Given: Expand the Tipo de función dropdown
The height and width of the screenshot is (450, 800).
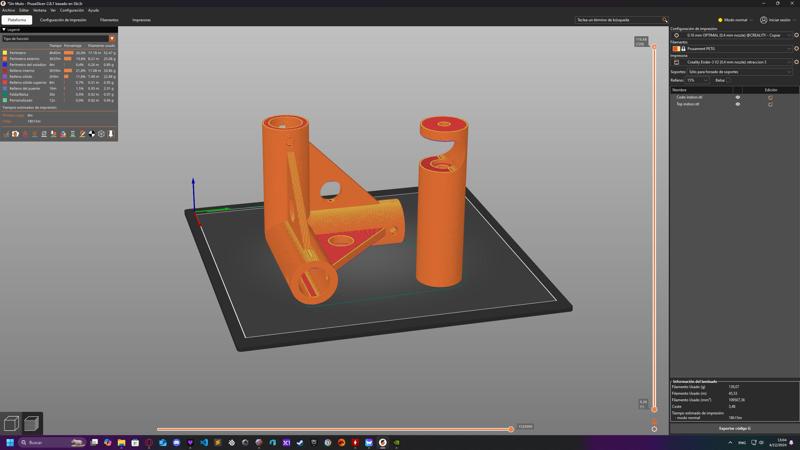Looking at the screenshot, I should pos(58,38).
